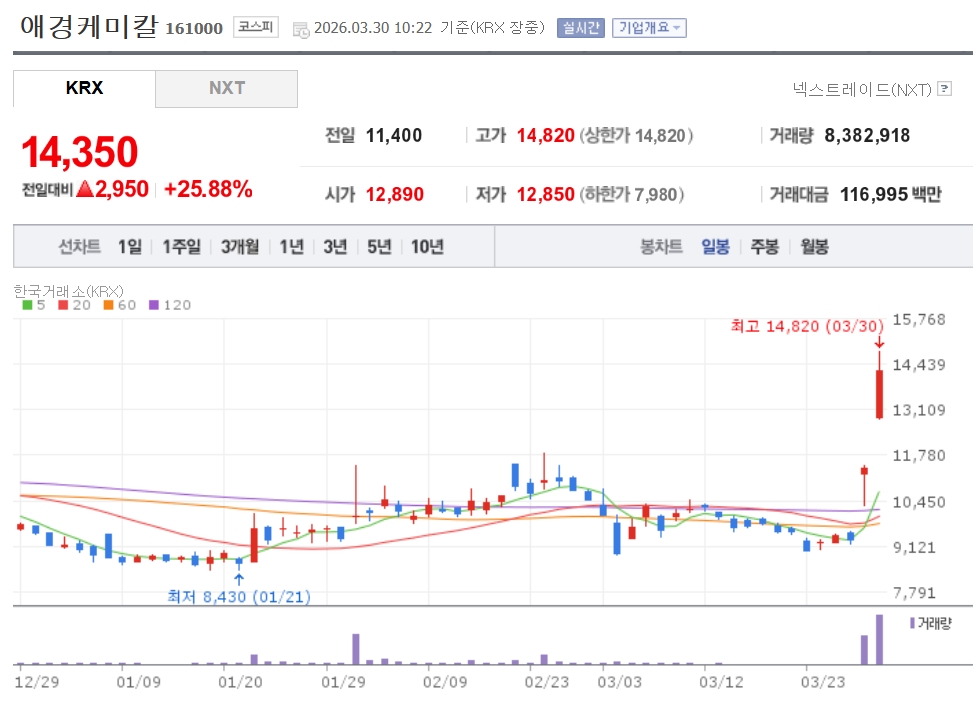Screen dimensions: 973x712
Task: Click the green 5-day moving average legend swatch
Action: [27, 305]
